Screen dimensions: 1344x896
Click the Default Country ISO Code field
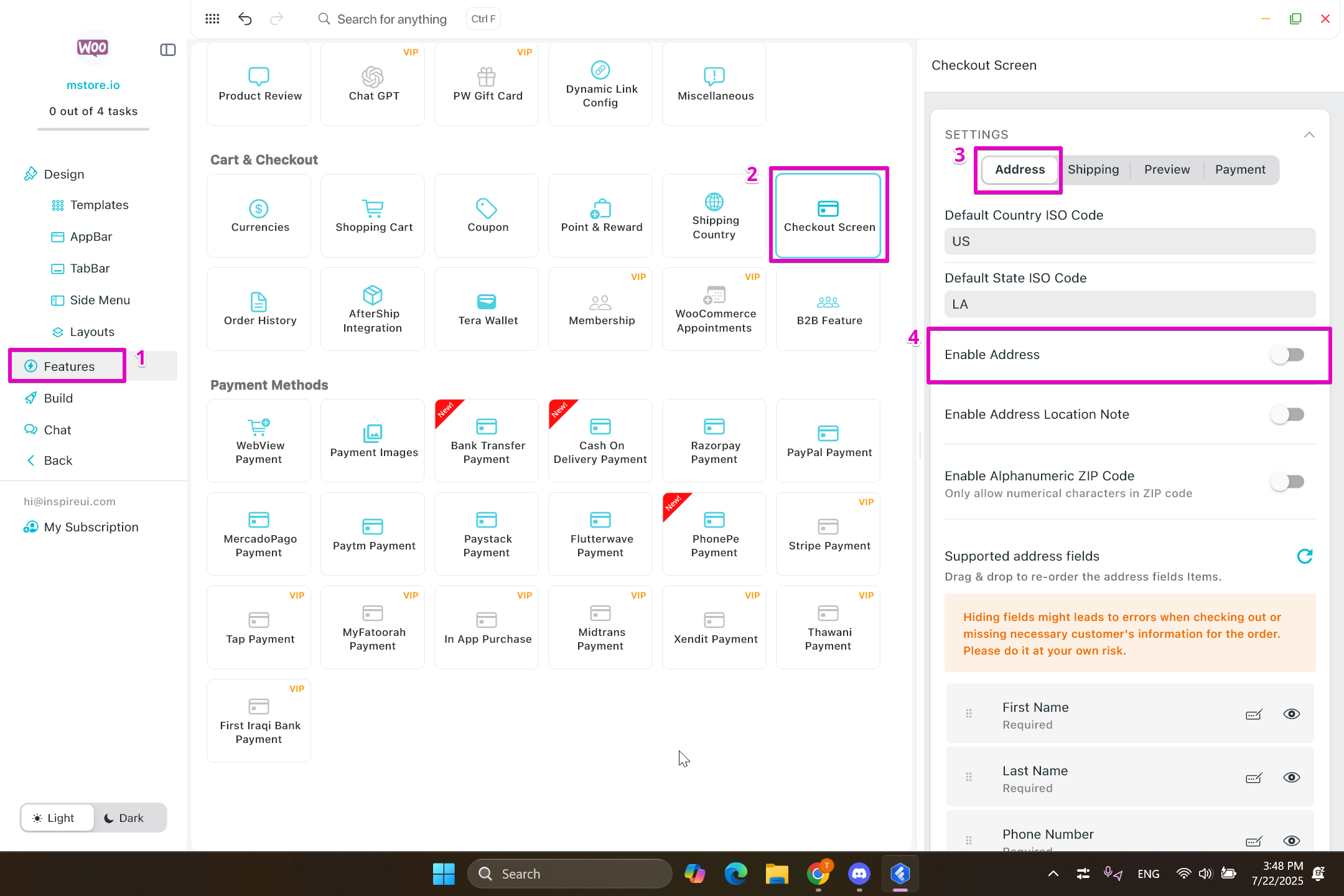click(1129, 241)
